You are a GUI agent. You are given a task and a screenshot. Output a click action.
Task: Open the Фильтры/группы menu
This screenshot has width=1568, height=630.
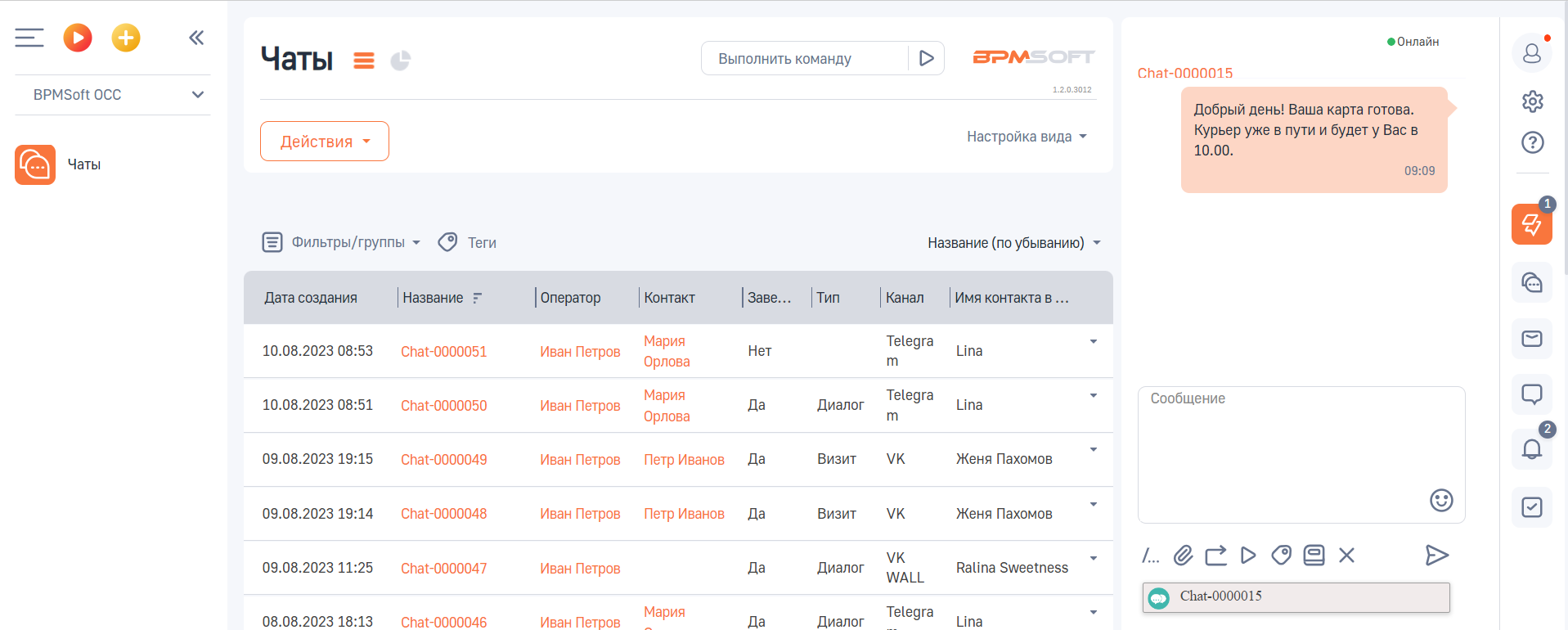point(341,242)
